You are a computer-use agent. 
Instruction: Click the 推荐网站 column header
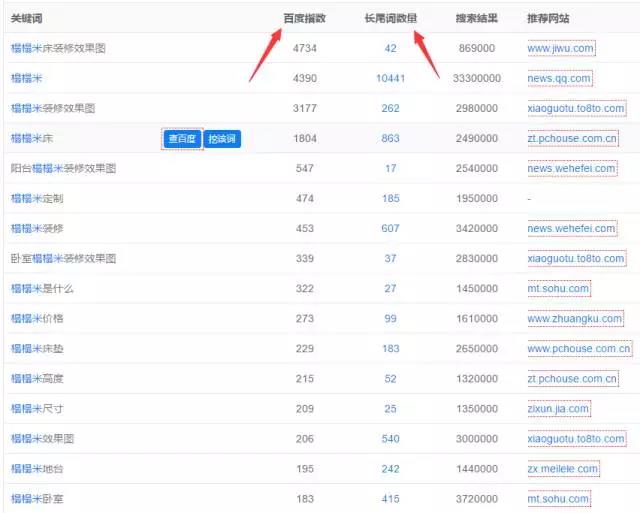pos(550,18)
